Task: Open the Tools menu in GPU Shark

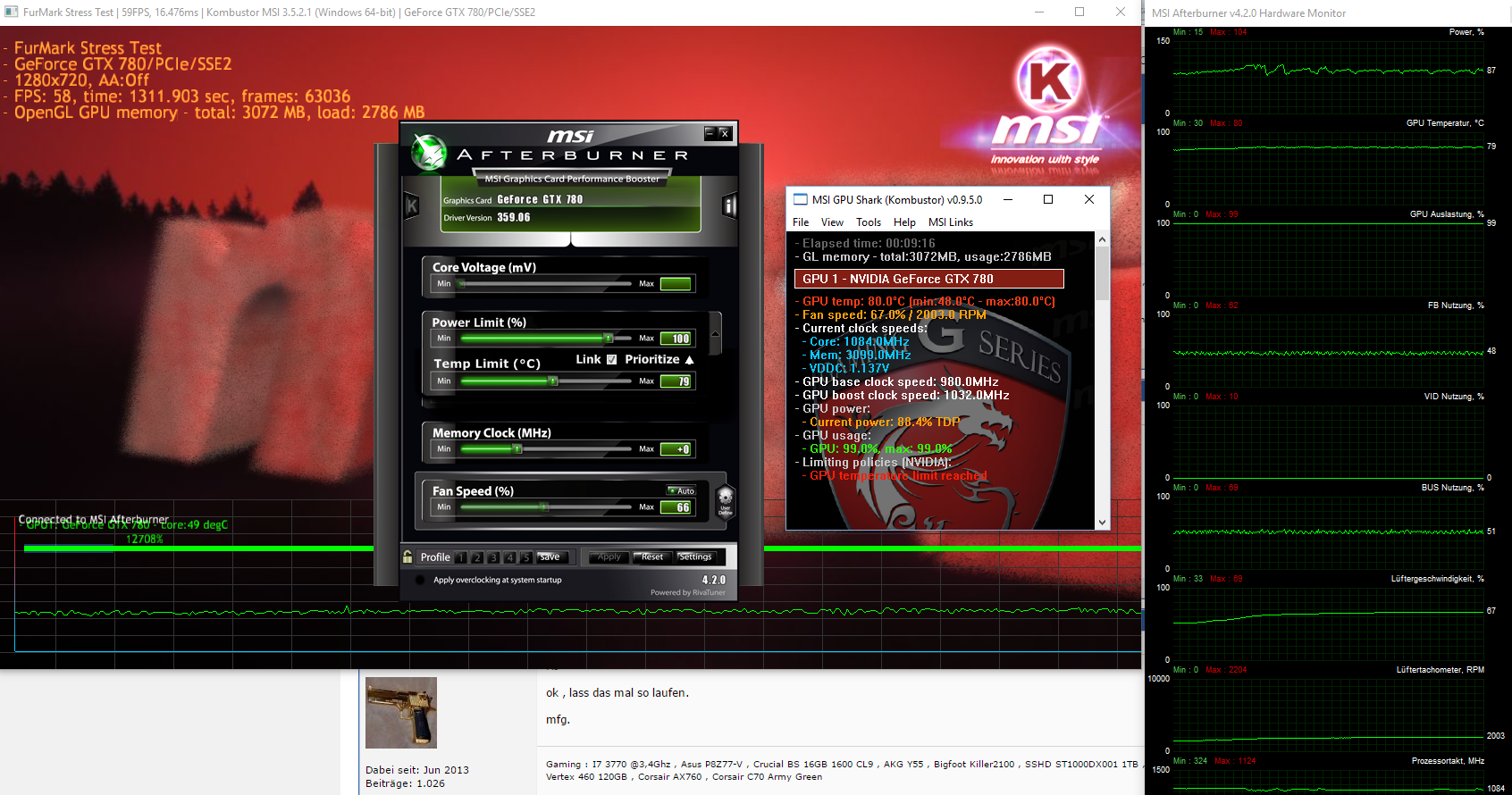Action: point(869,222)
